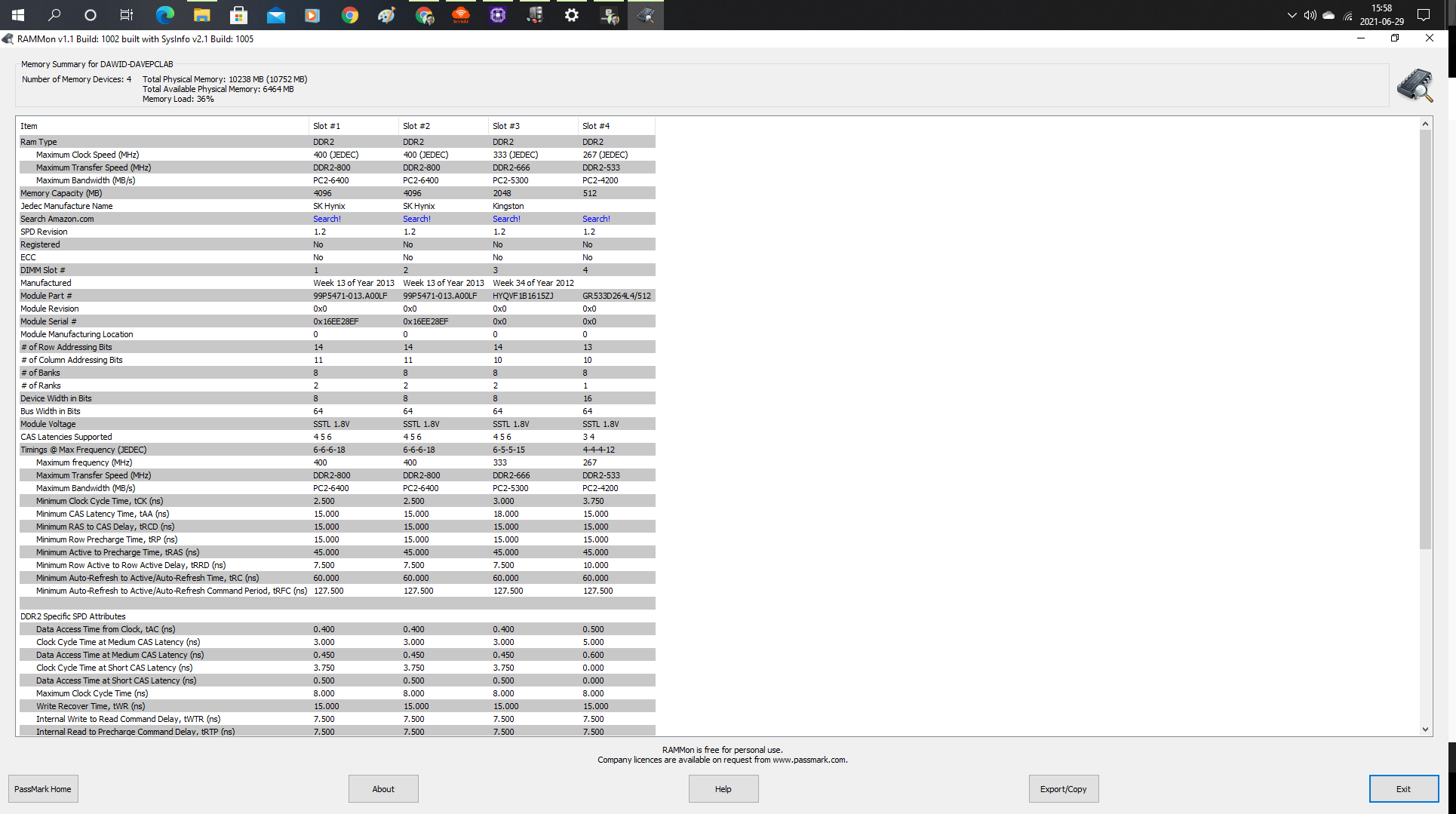The image size is (1456, 814).
Task: Launch the media player taskbar icon
Action: [312, 15]
